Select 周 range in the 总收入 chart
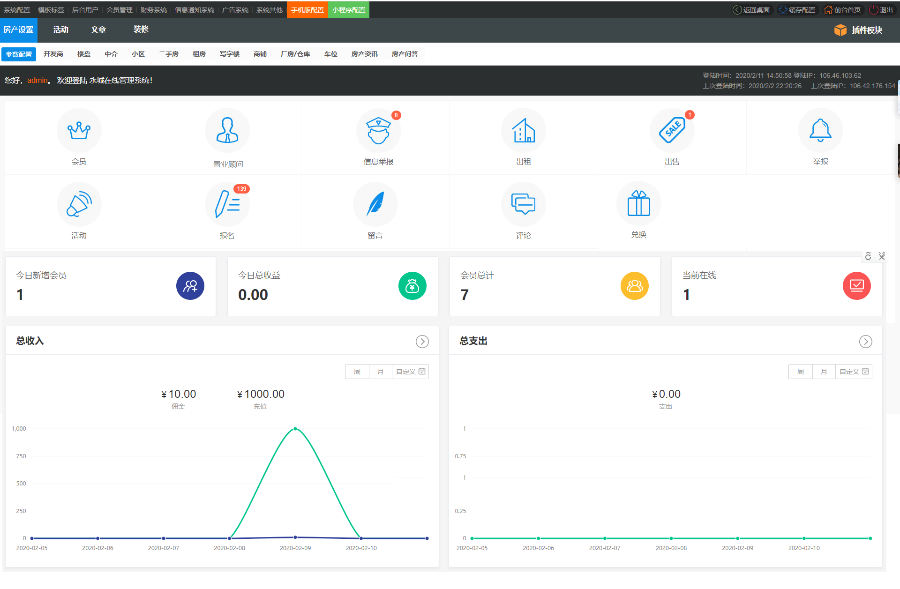 pyautogui.click(x=357, y=372)
